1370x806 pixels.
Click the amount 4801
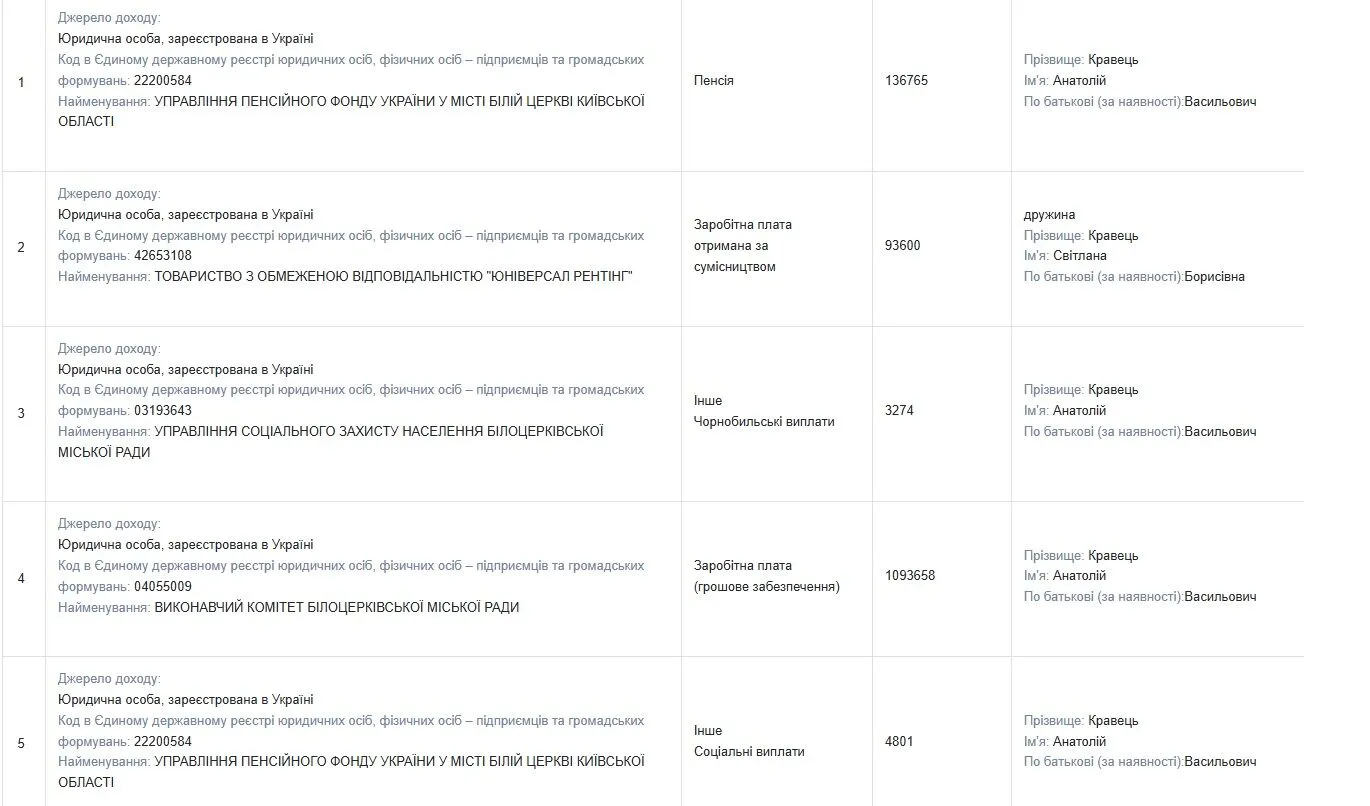[x=899, y=742]
